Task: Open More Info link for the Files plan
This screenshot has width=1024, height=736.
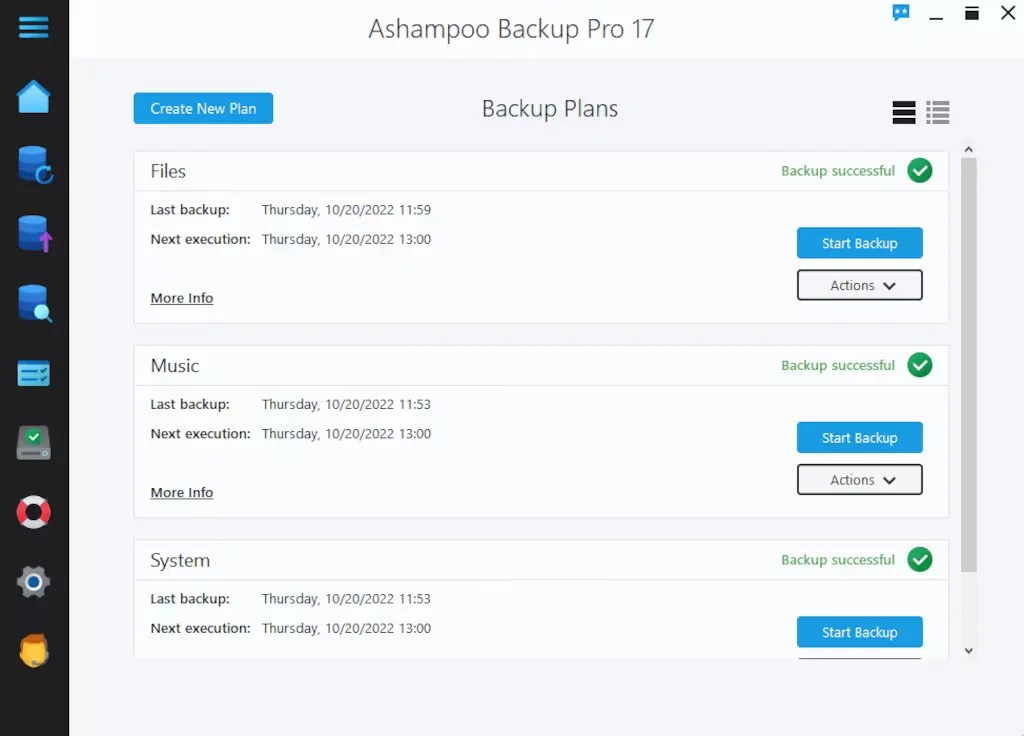Action: (182, 298)
